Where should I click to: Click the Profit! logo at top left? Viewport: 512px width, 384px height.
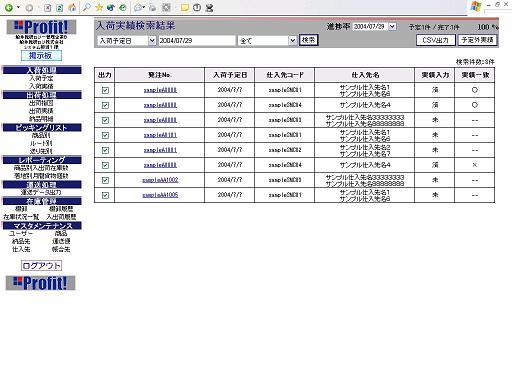pyautogui.click(x=41, y=27)
